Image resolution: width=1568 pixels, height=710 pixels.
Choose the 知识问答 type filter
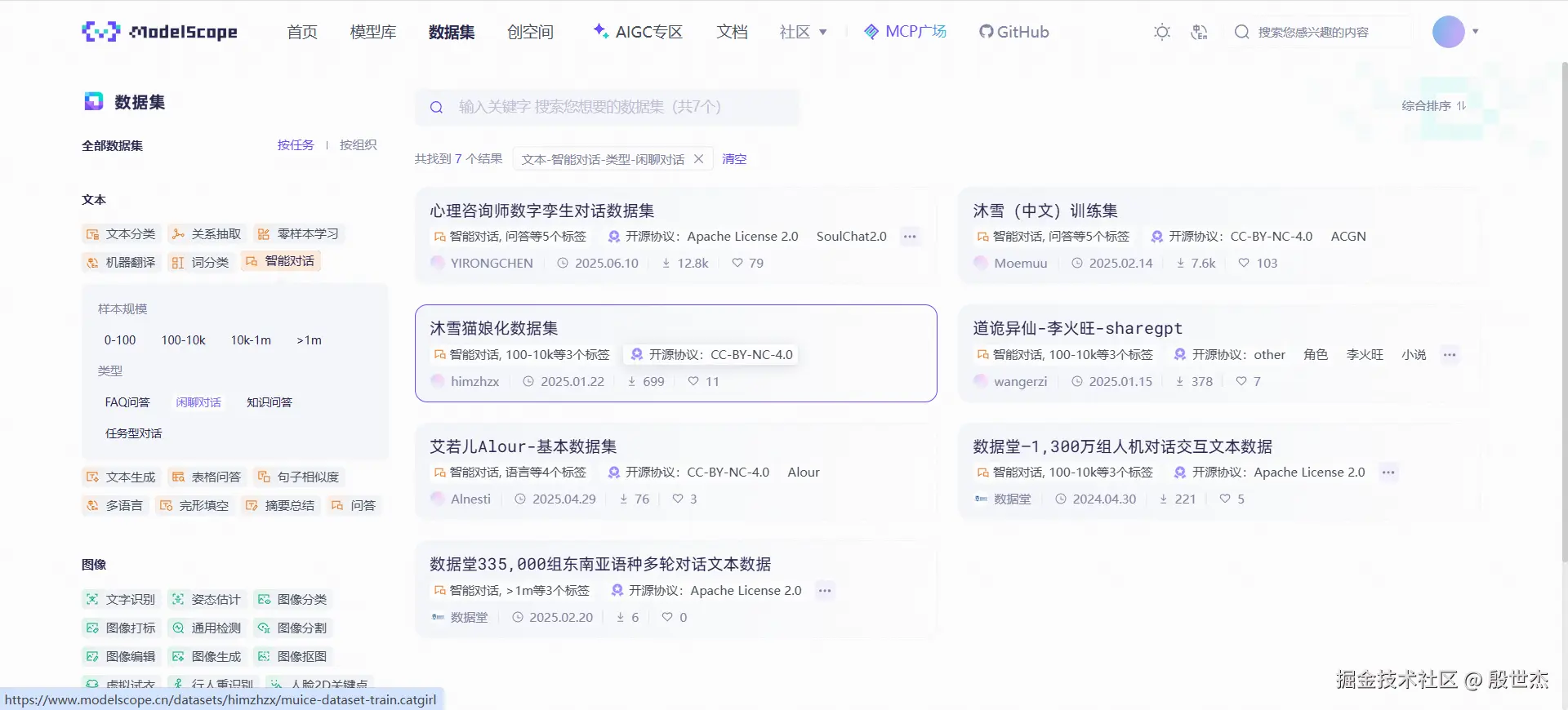click(269, 402)
